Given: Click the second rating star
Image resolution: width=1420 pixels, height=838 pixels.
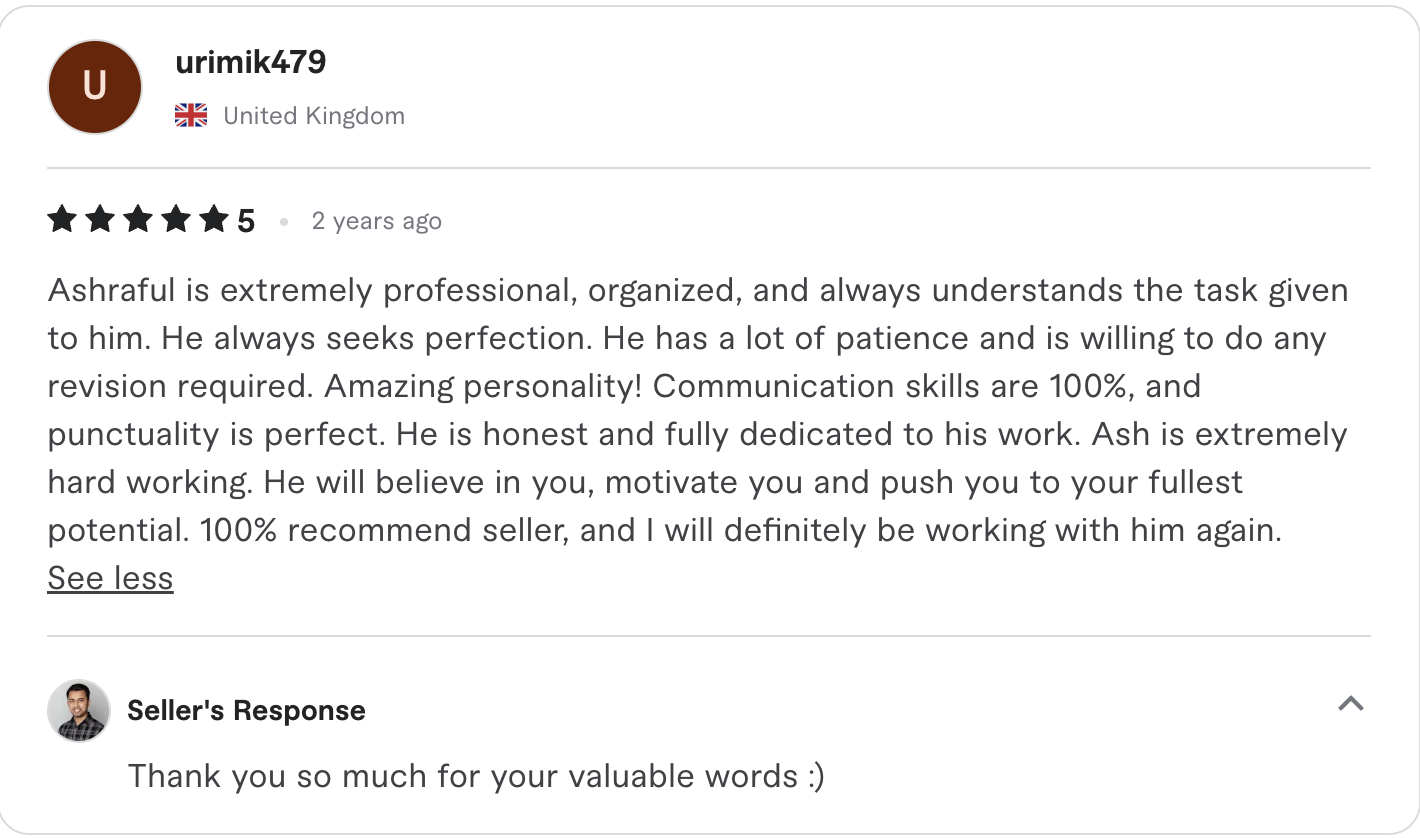Looking at the screenshot, I should 100,219.
